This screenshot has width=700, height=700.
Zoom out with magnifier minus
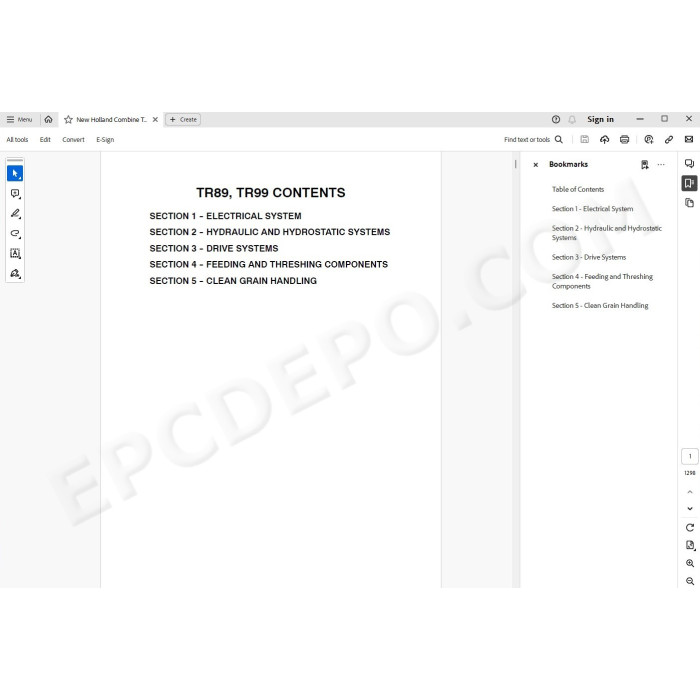pyautogui.click(x=690, y=581)
